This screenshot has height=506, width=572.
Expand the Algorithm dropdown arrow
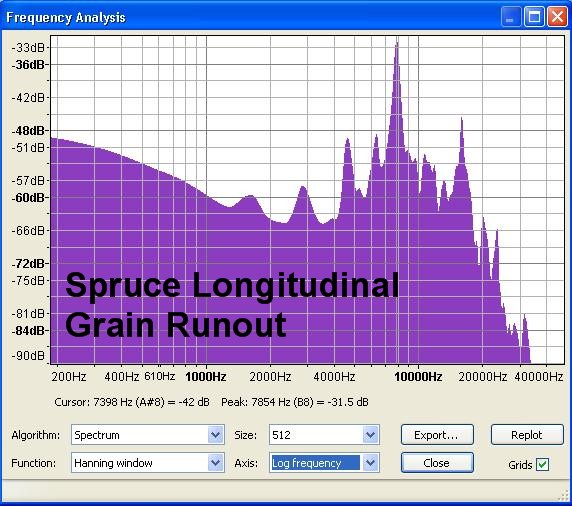[x=215, y=434]
